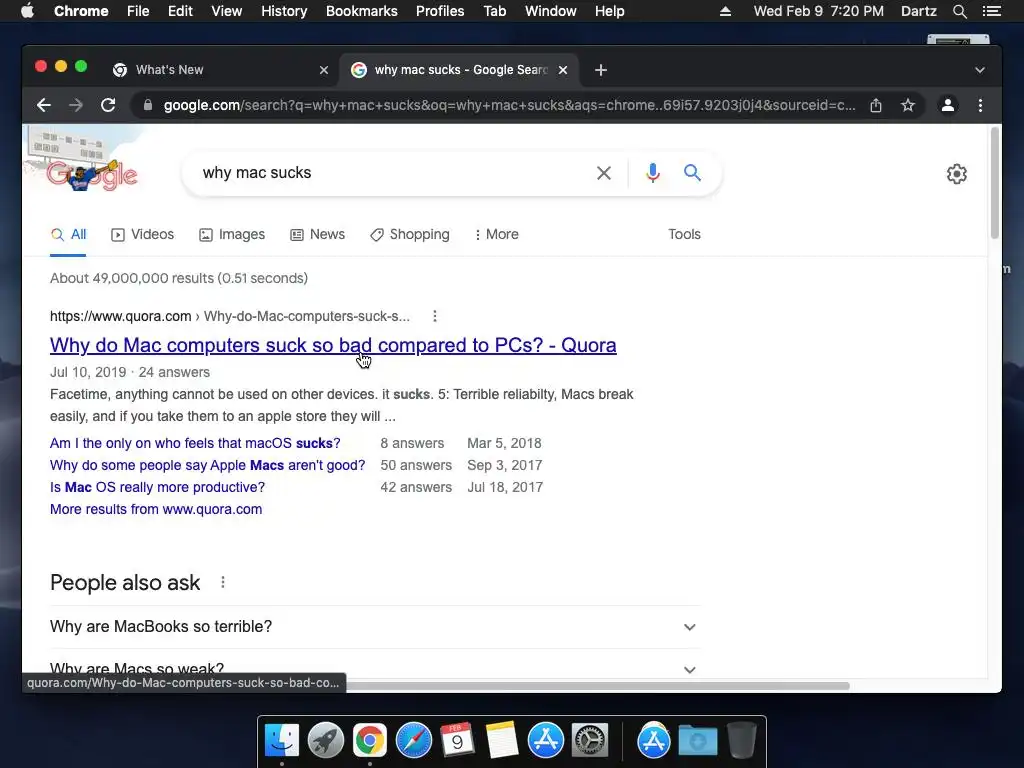
Task: Open Safari from the Dock
Action: click(x=413, y=741)
